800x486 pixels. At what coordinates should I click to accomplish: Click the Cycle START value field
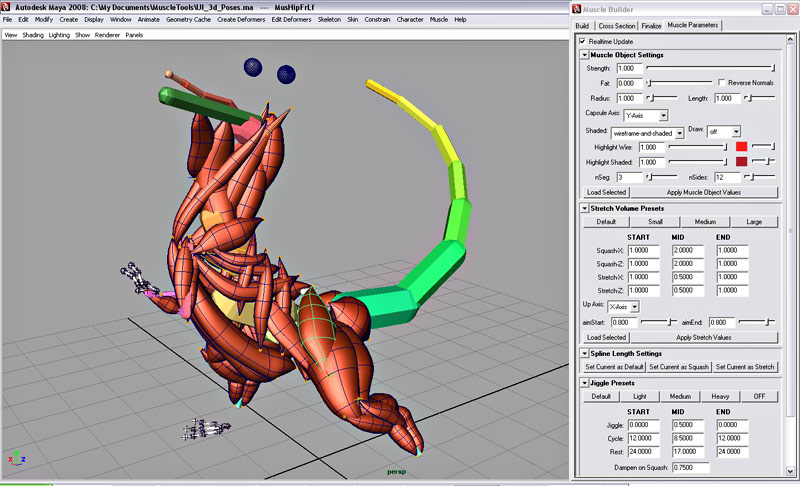coord(643,438)
